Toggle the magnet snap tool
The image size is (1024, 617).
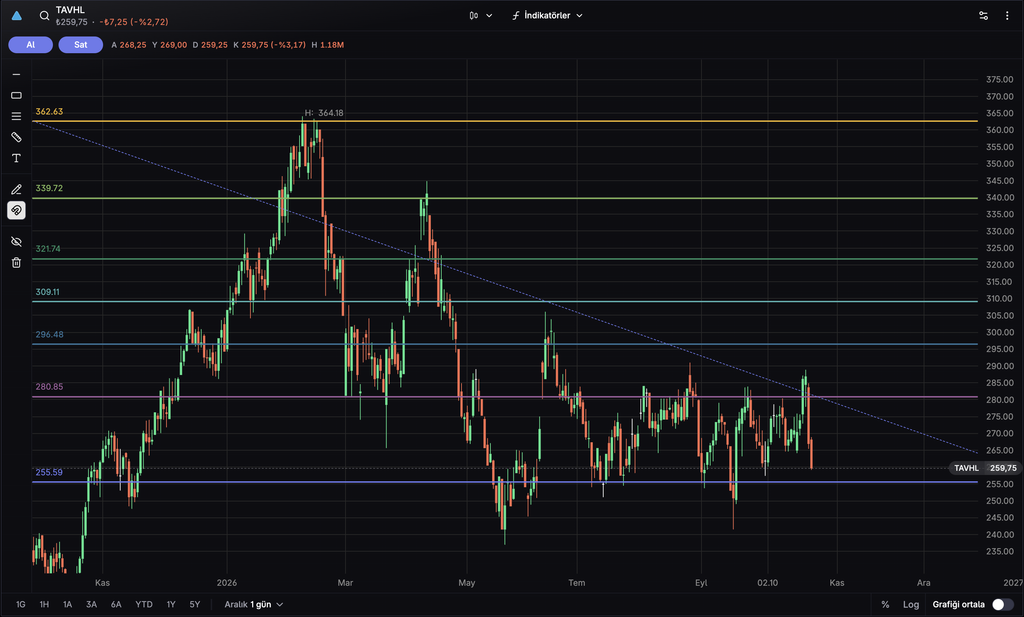pyautogui.click(x=16, y=210)
